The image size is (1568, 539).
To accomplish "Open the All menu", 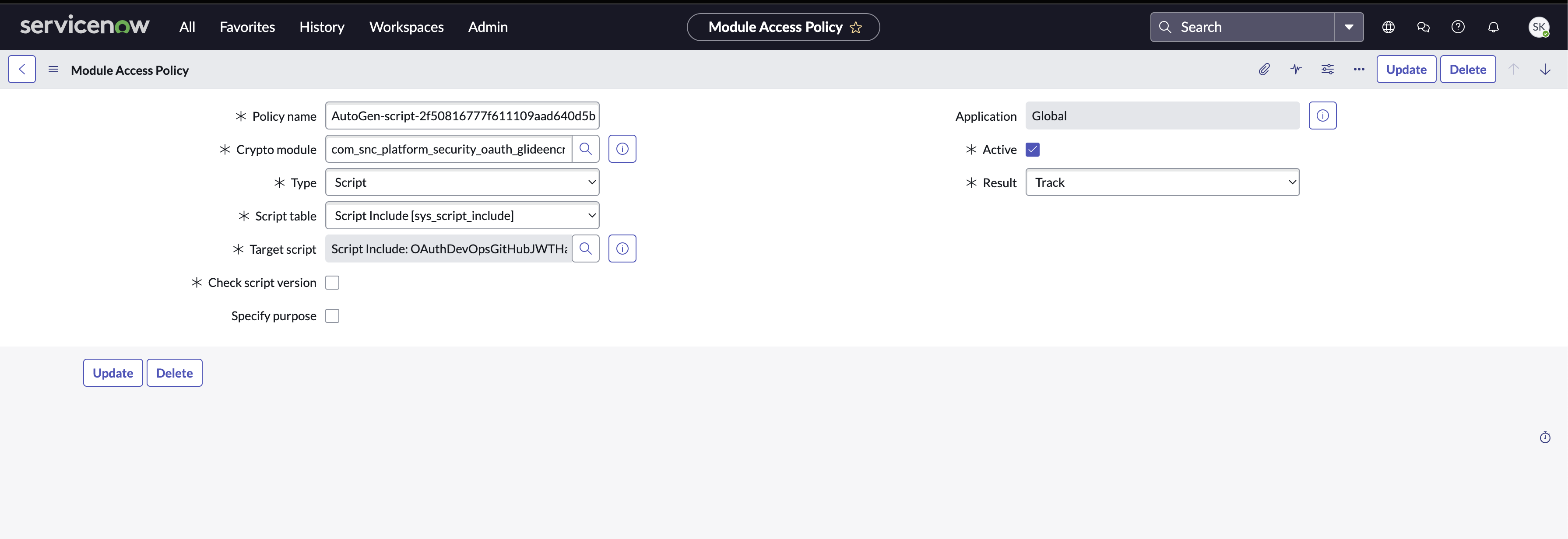I will (x=187, y=27).
